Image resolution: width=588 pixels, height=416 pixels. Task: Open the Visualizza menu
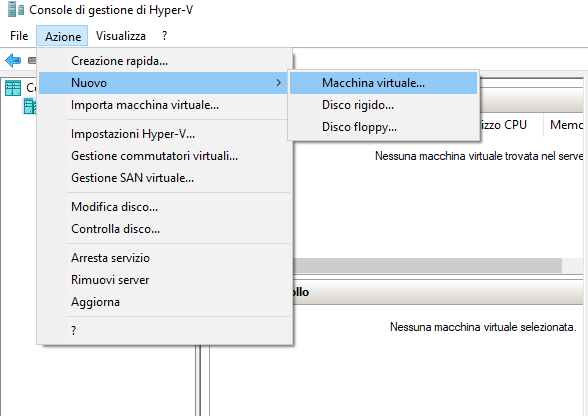[x=121, y=36]
